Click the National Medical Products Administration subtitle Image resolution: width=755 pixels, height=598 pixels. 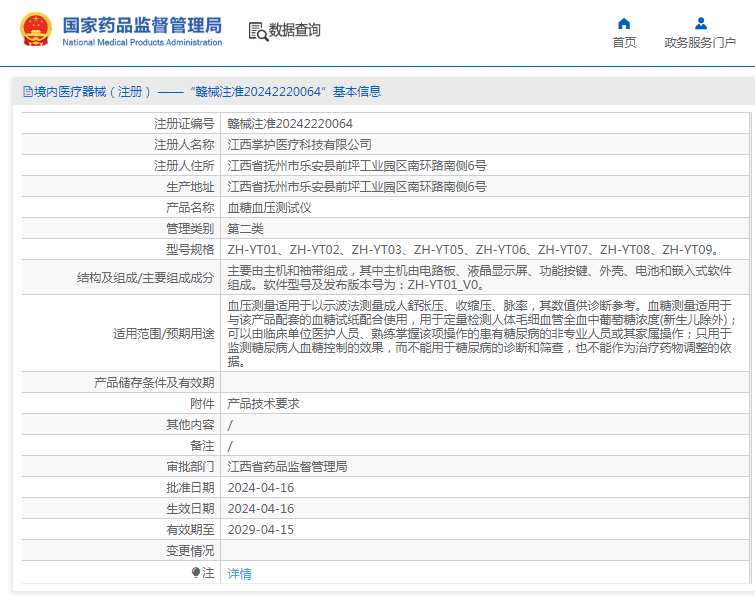pos(142,42)
